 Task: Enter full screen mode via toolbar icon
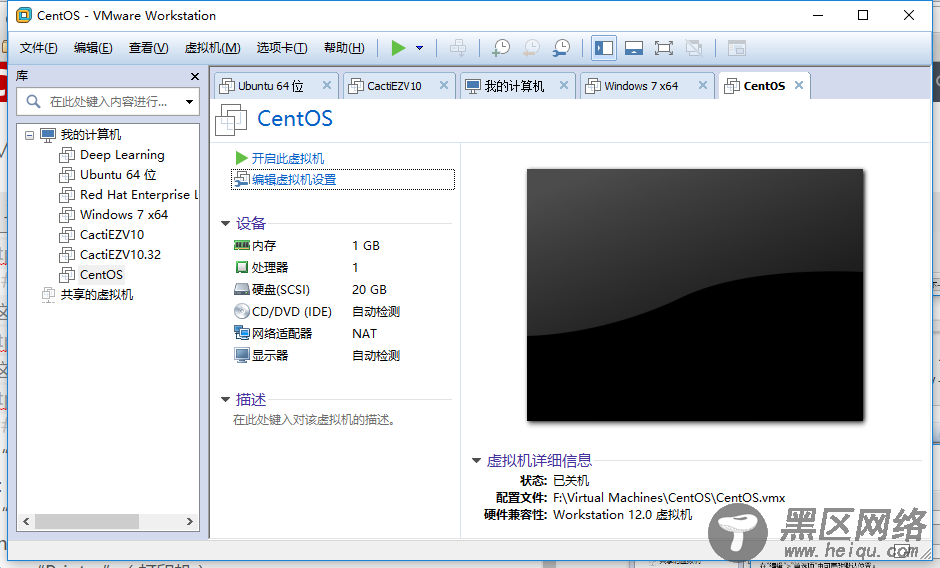[x=664, y=48]
